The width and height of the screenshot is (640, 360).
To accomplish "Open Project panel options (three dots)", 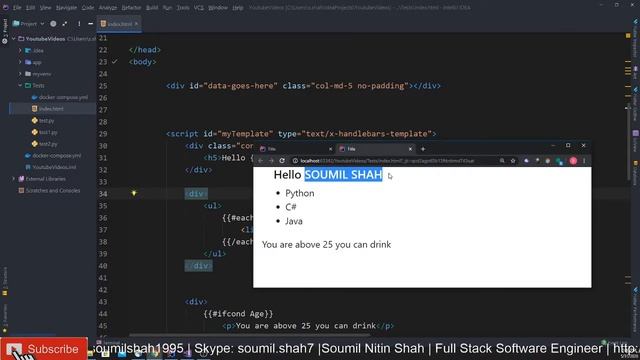I will coord(79,24).
